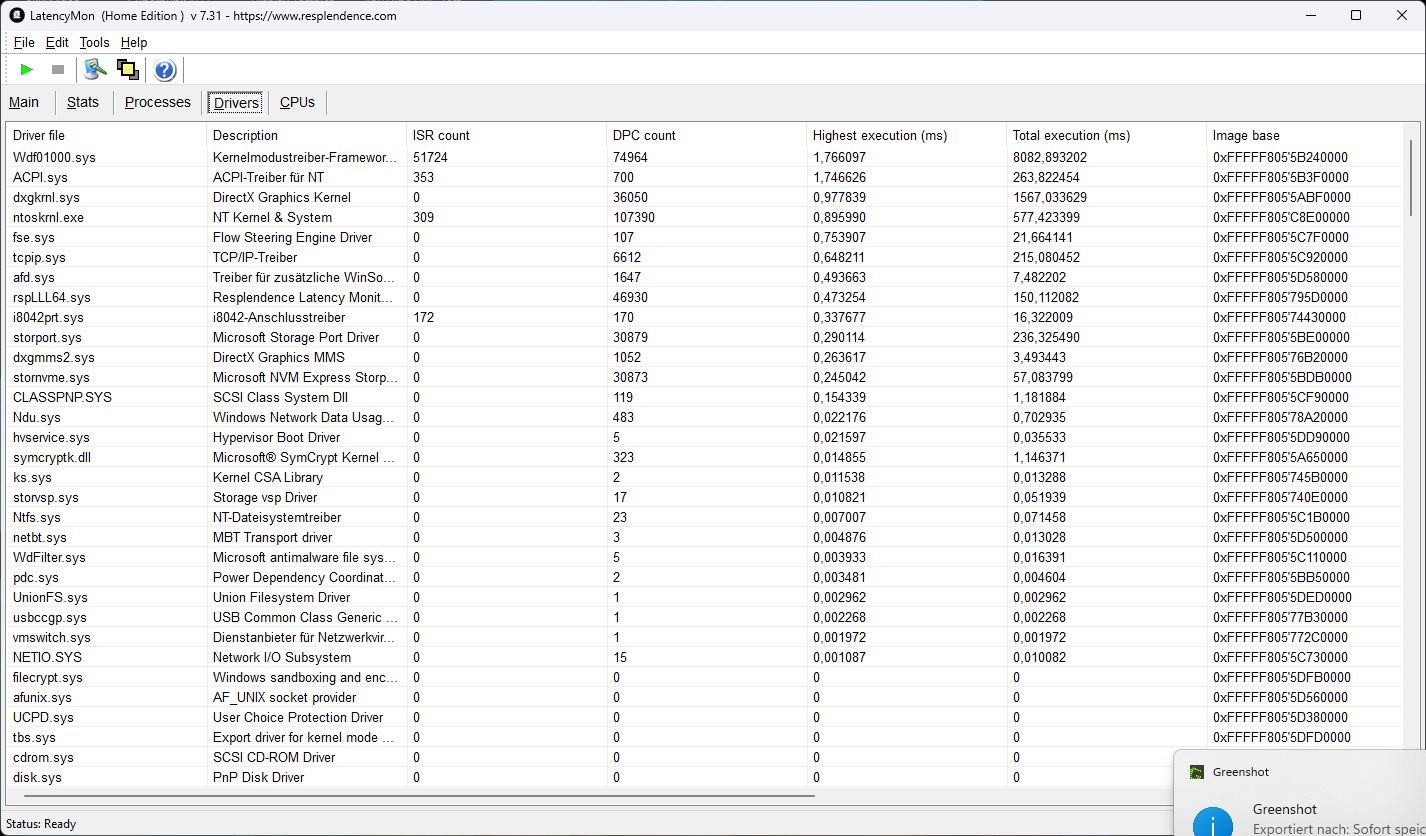Select the afunix.sys driver row
Image resolution: width=1426 pixels, height=836 pixels.
click(x=705, y=697)
